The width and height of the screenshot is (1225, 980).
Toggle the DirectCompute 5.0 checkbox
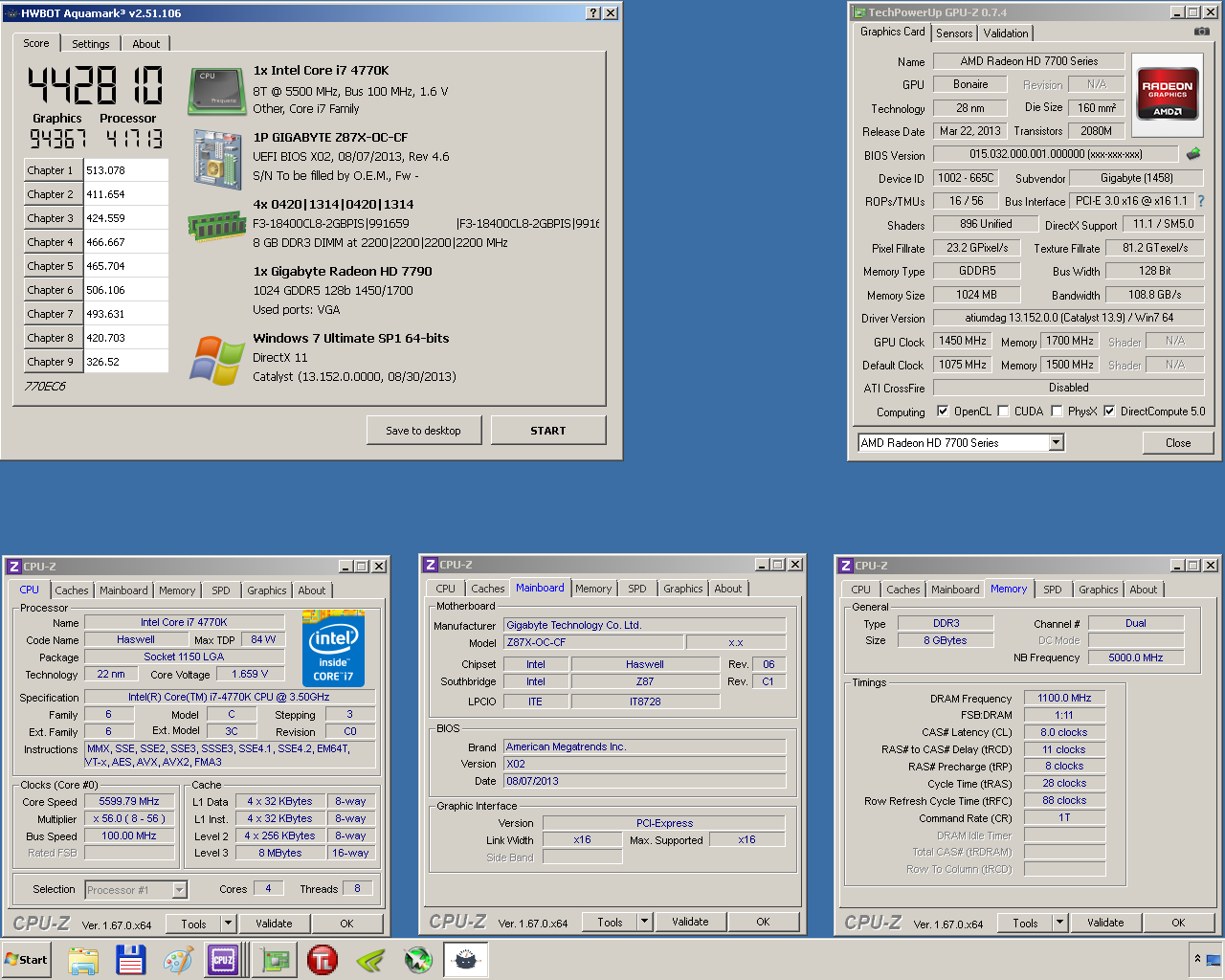1109,412
